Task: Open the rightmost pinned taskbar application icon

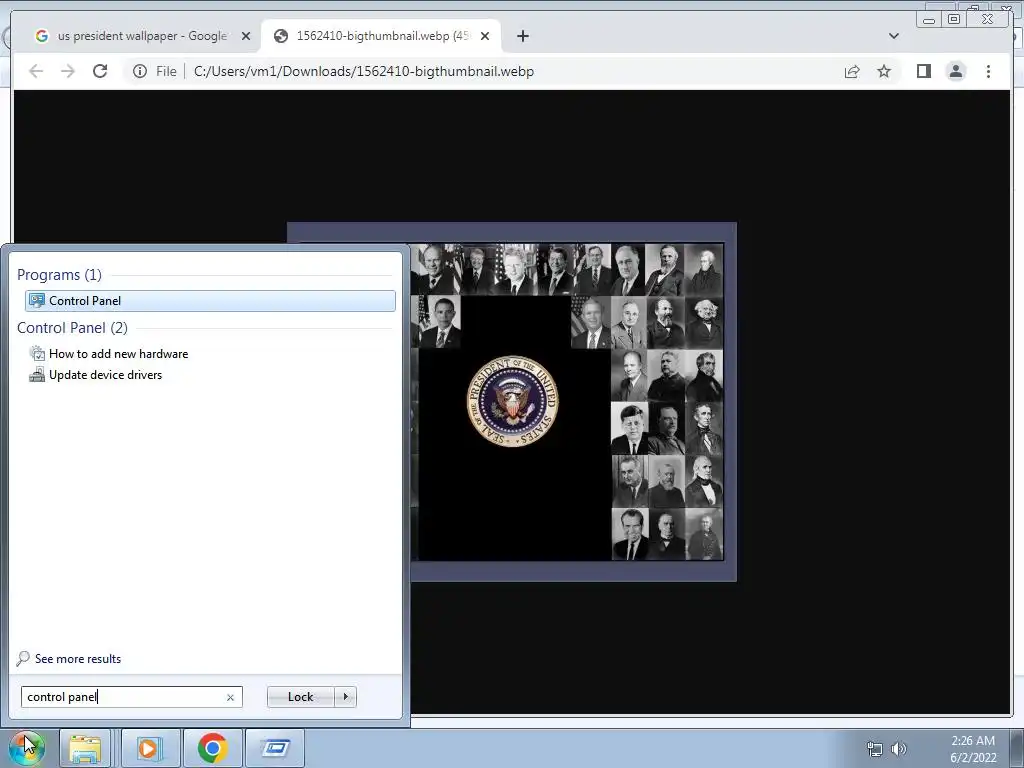Action: (275, 748)
